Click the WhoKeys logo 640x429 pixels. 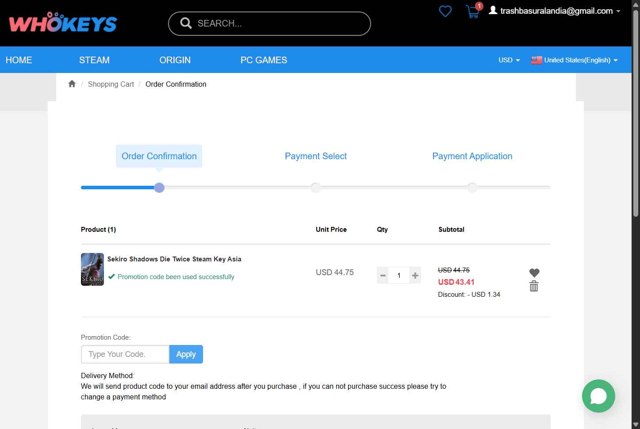coord(63,22)
